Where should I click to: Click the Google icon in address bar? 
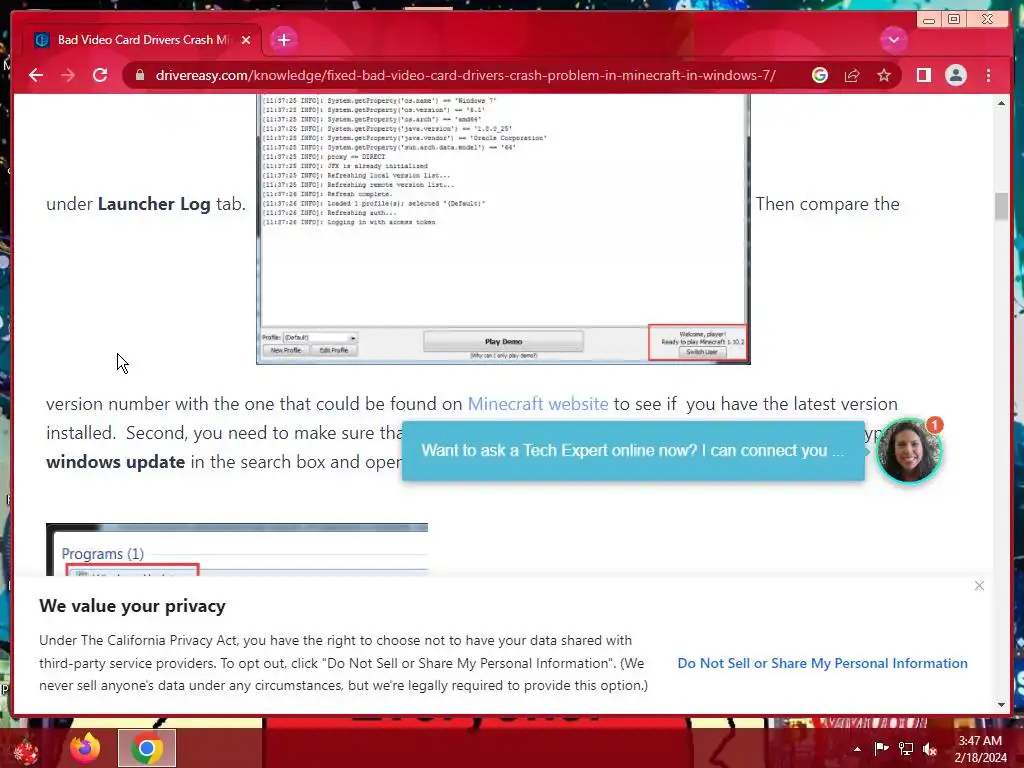click(x=820, y=75)
